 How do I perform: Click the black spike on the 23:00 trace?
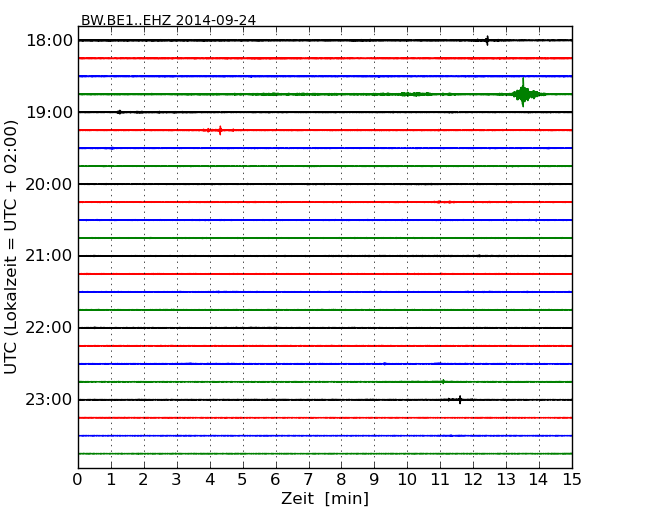point(460,400)
